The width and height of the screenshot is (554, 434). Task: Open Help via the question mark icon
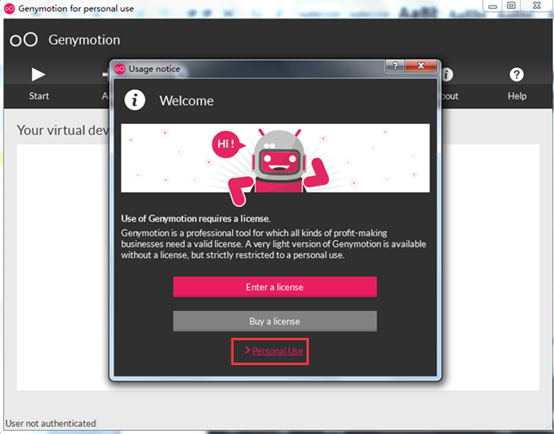point(516,75)
